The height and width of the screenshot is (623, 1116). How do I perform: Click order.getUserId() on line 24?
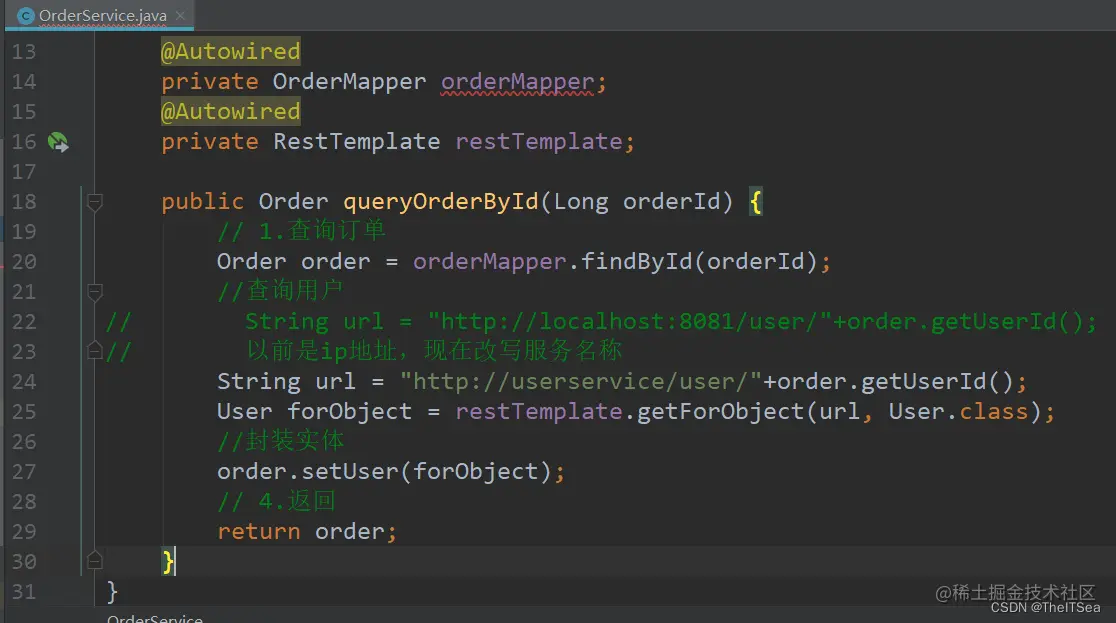point(895,382)
